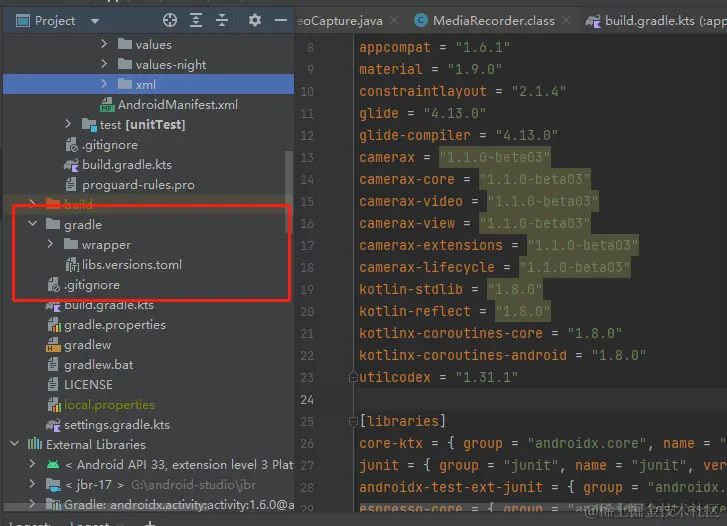Open proguard-rules.pro file
Image resolution: width=727 pixels, height=526 pixels.
138,185
